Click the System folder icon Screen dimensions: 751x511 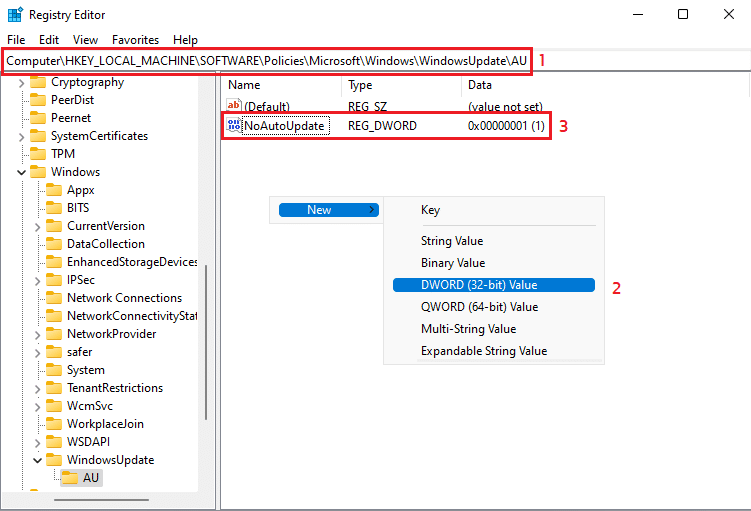pyautogui.click(x=54, y=370)
